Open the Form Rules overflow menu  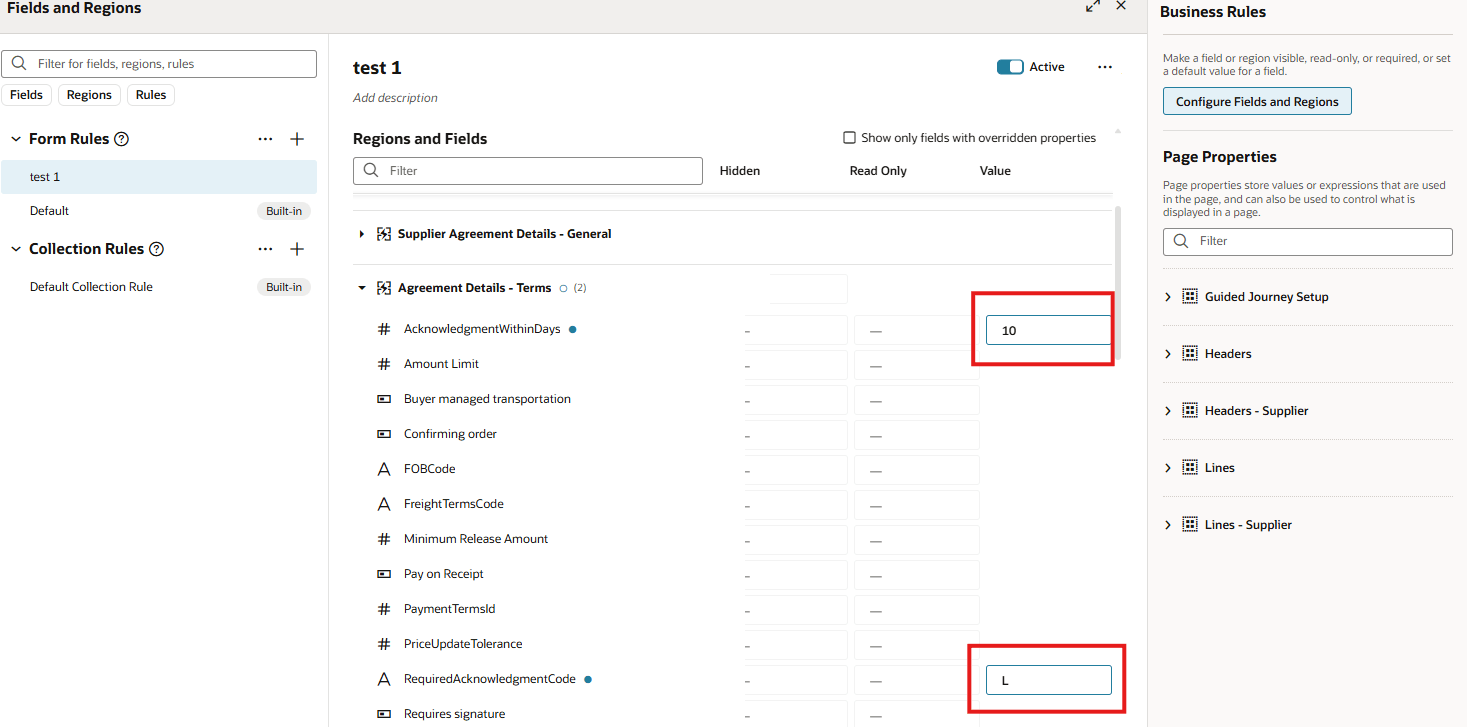265,138
